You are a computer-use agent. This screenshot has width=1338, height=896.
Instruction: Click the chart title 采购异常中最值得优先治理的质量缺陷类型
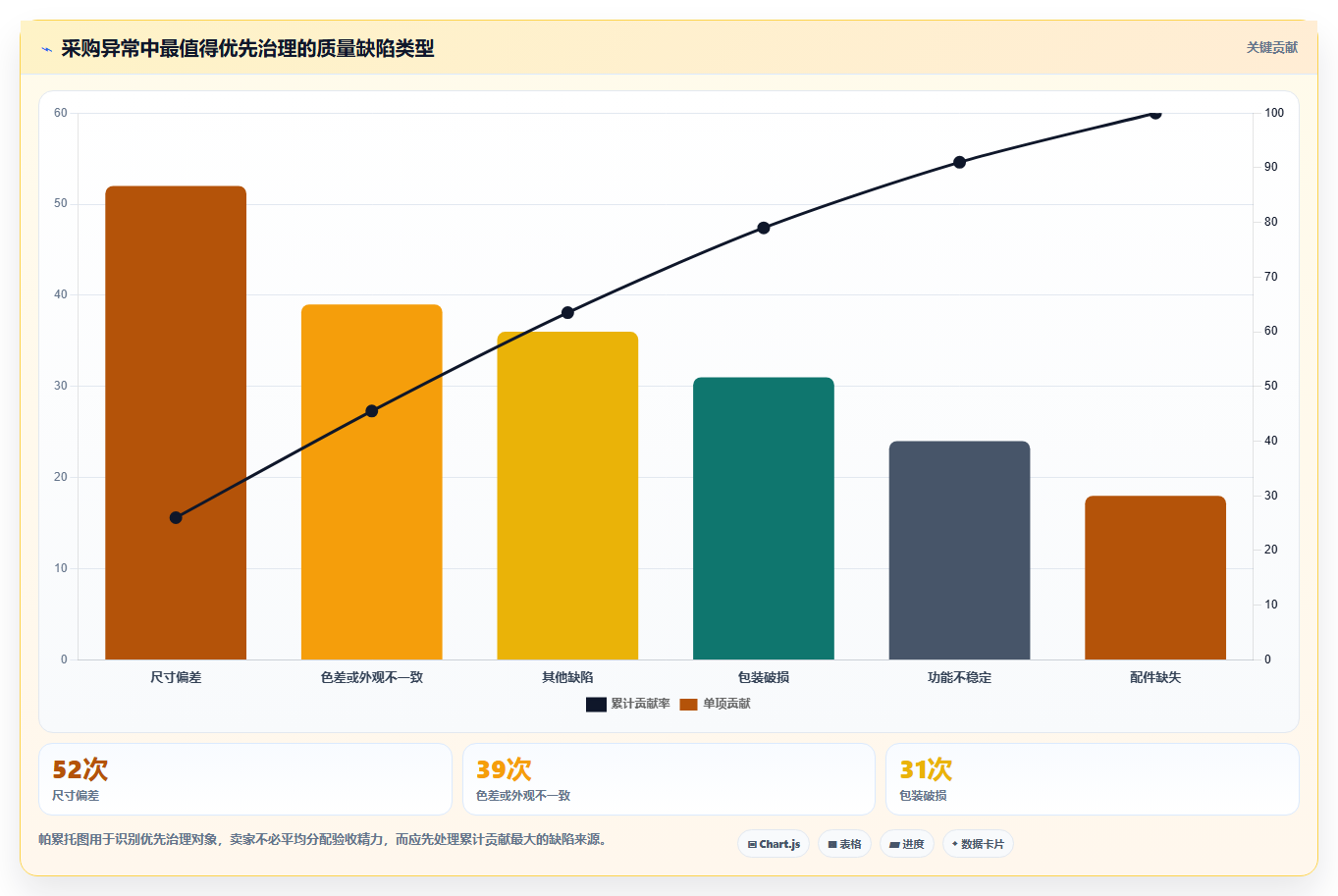247,48
